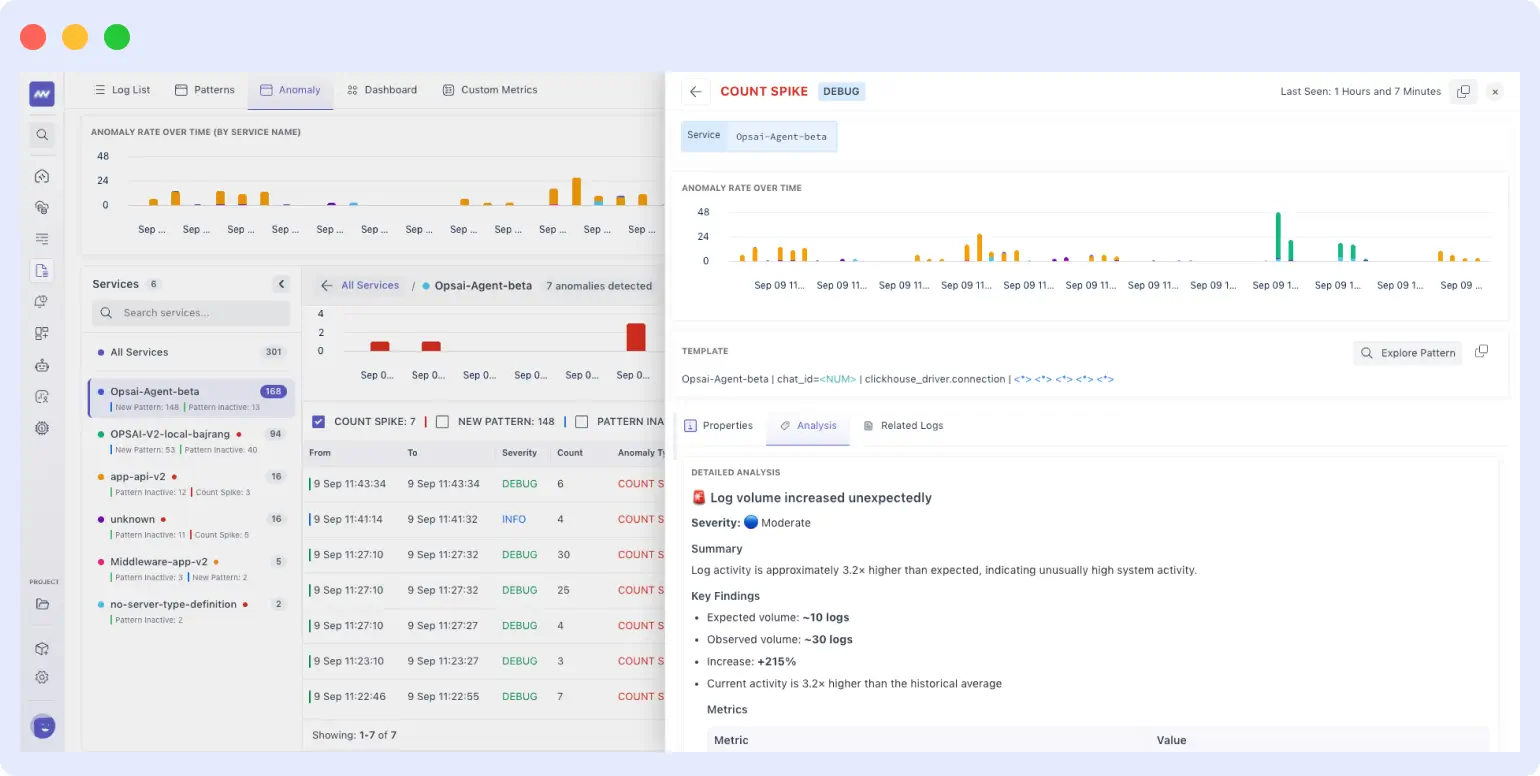Select All Services in the services list
This screenshot has width=1540, height=776.
coord(191,352)
